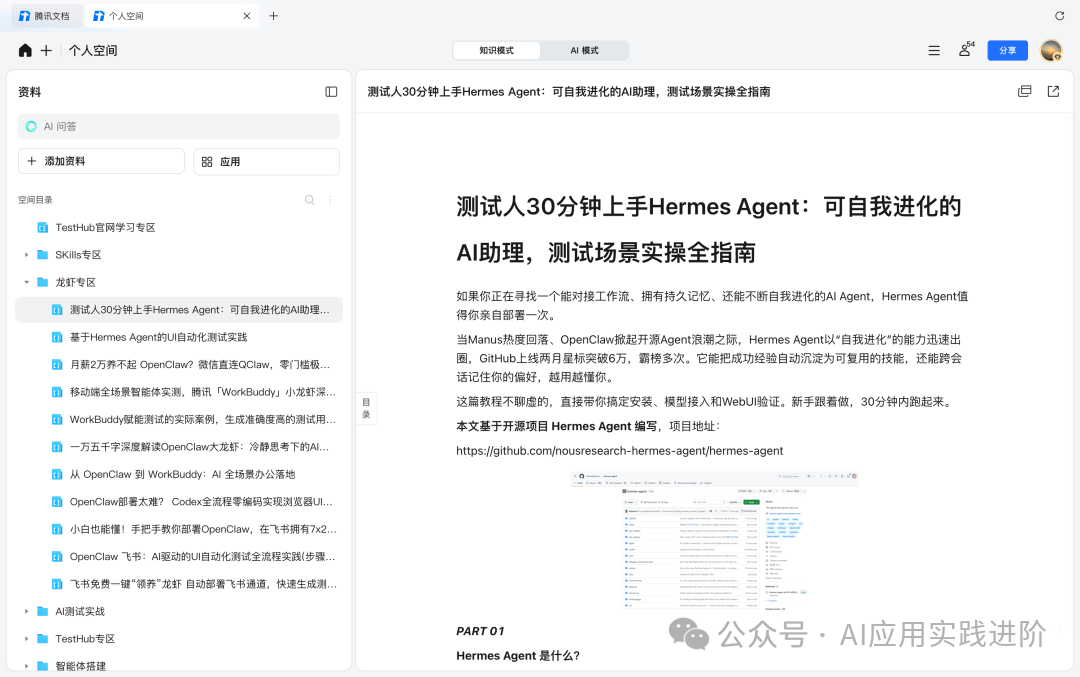Viewport: 1080px width, 677px height.
Task: Open the hamburger menu icon
Action: [x=934, y=50]
